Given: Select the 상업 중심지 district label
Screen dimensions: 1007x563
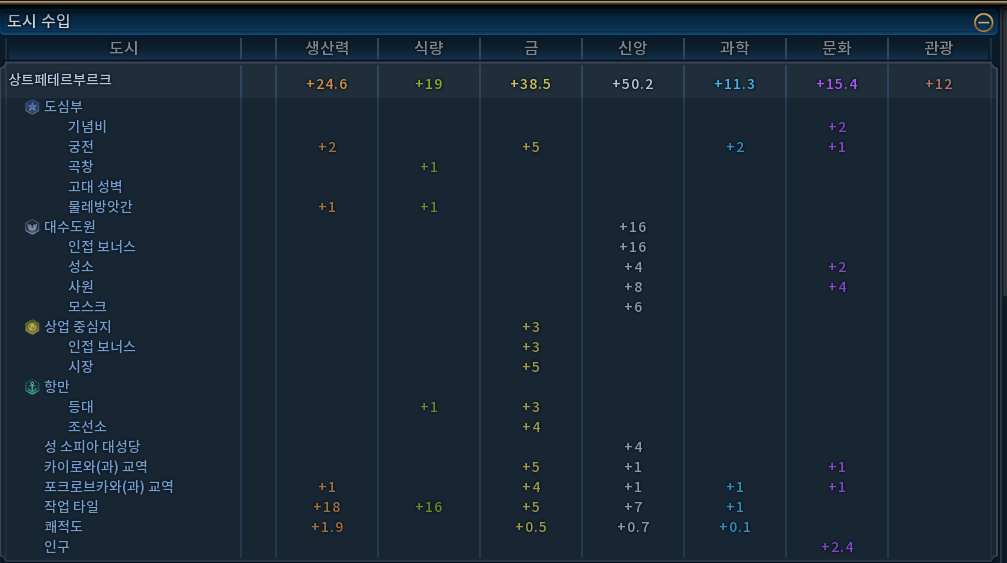Looking at the screenshot, I should coord(78,327).
